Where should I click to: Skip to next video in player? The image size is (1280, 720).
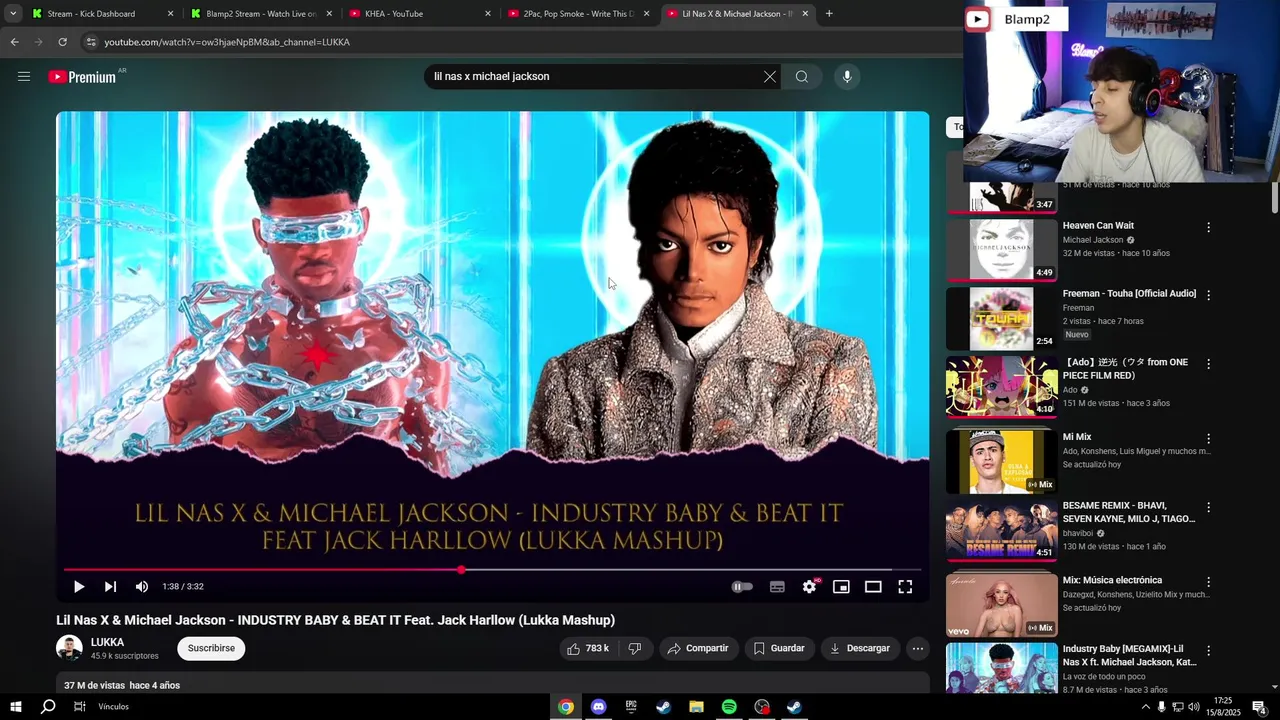(x=110, y=587)
